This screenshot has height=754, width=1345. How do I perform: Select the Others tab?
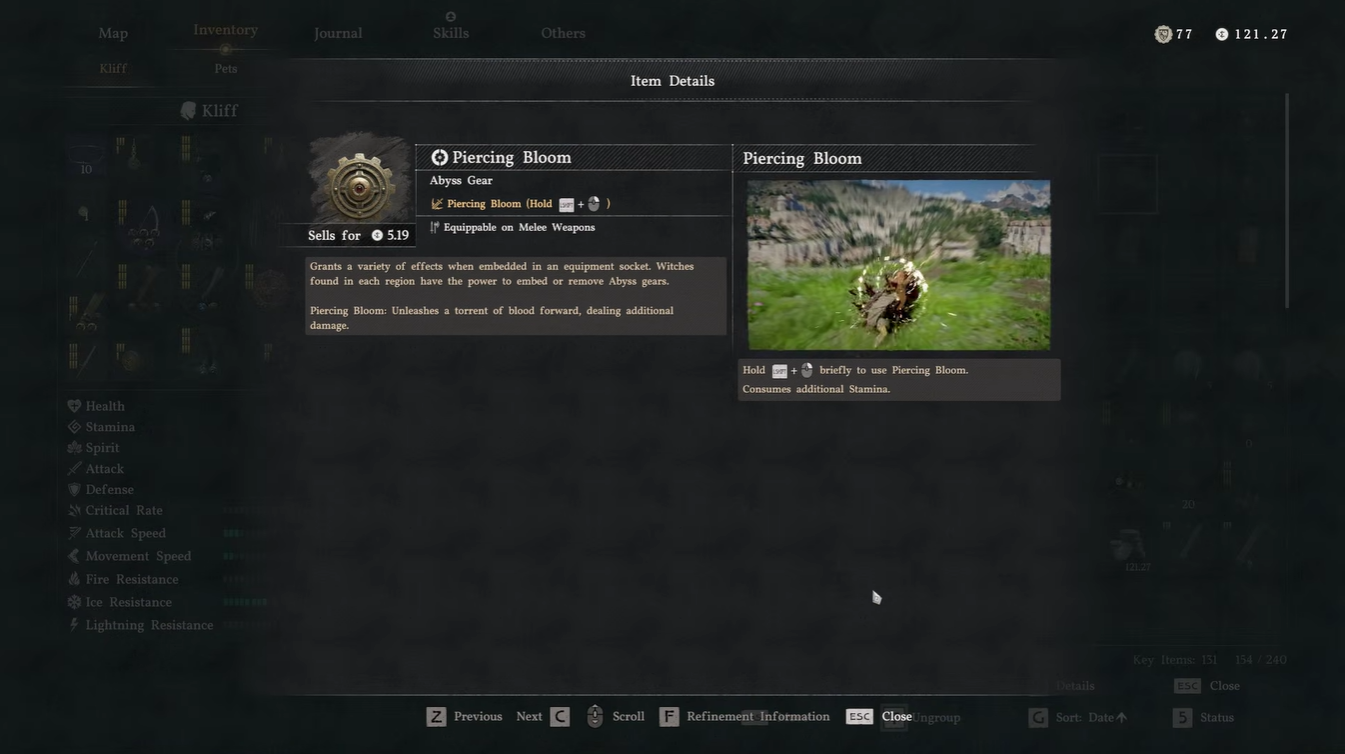pos(563,33)
